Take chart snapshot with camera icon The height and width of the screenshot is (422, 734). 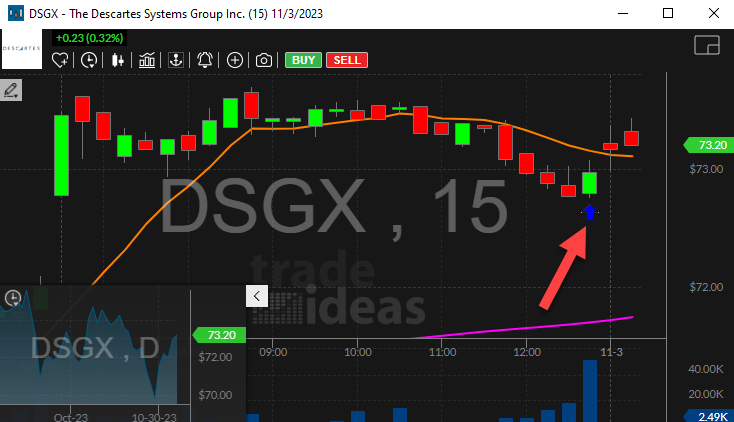264,60
